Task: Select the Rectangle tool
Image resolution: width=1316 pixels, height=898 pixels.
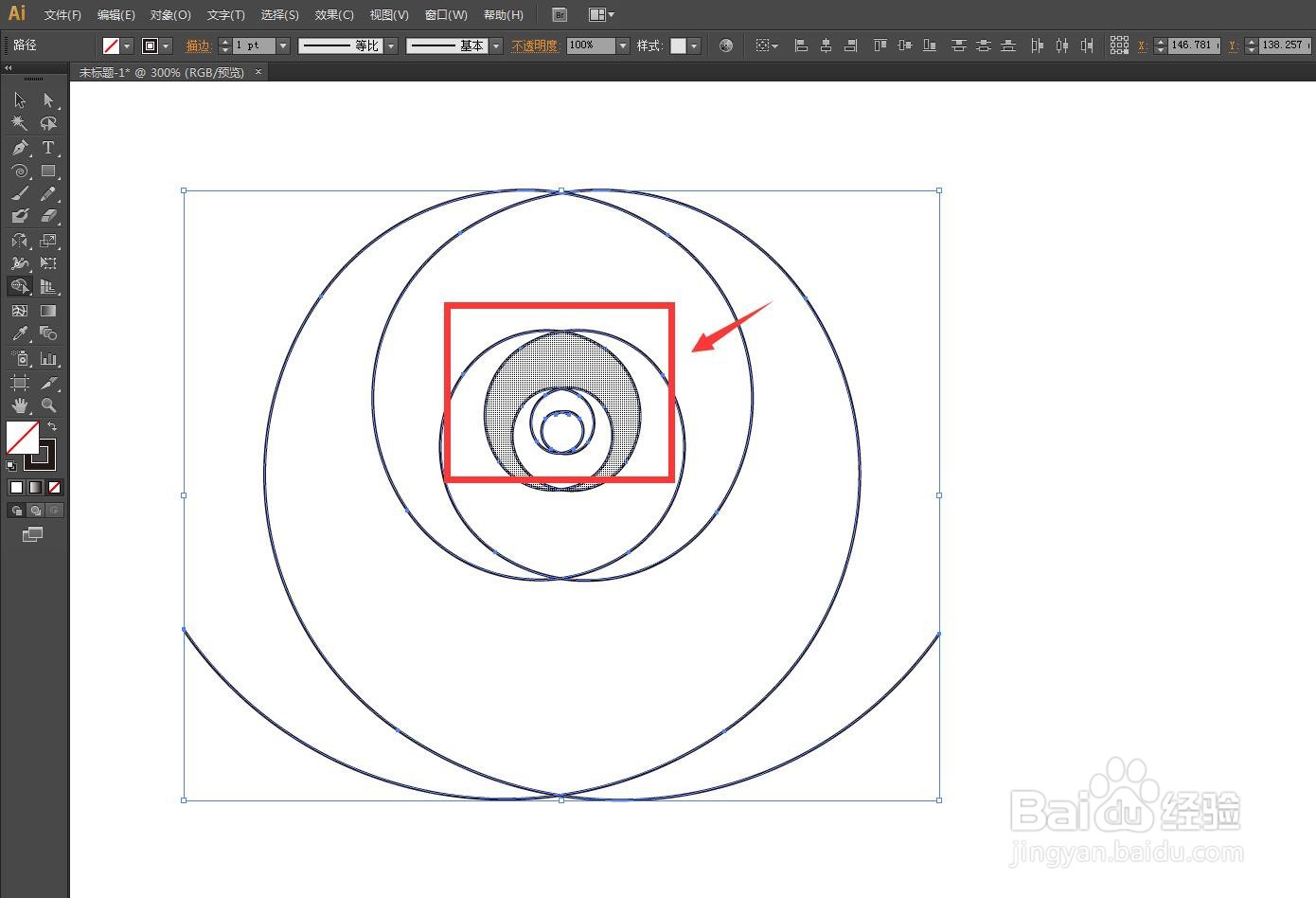Action: pyautogui.click(x=48, y=171)
